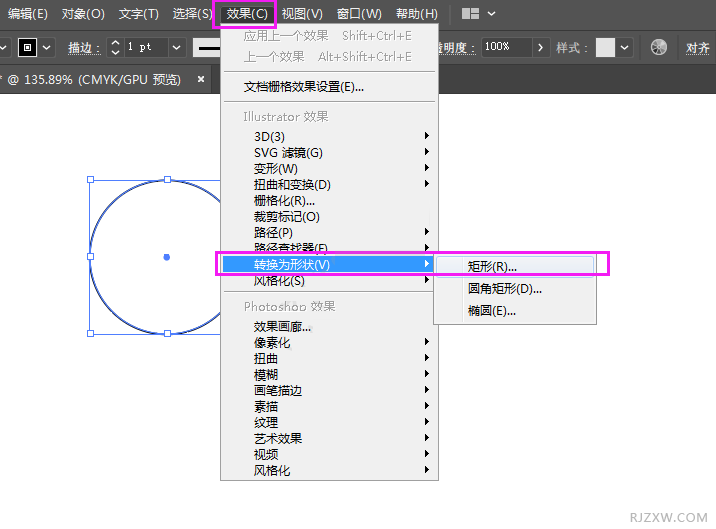
Task: Expand the arrange documents dropdown arrow
Action: tap(491, 14)
